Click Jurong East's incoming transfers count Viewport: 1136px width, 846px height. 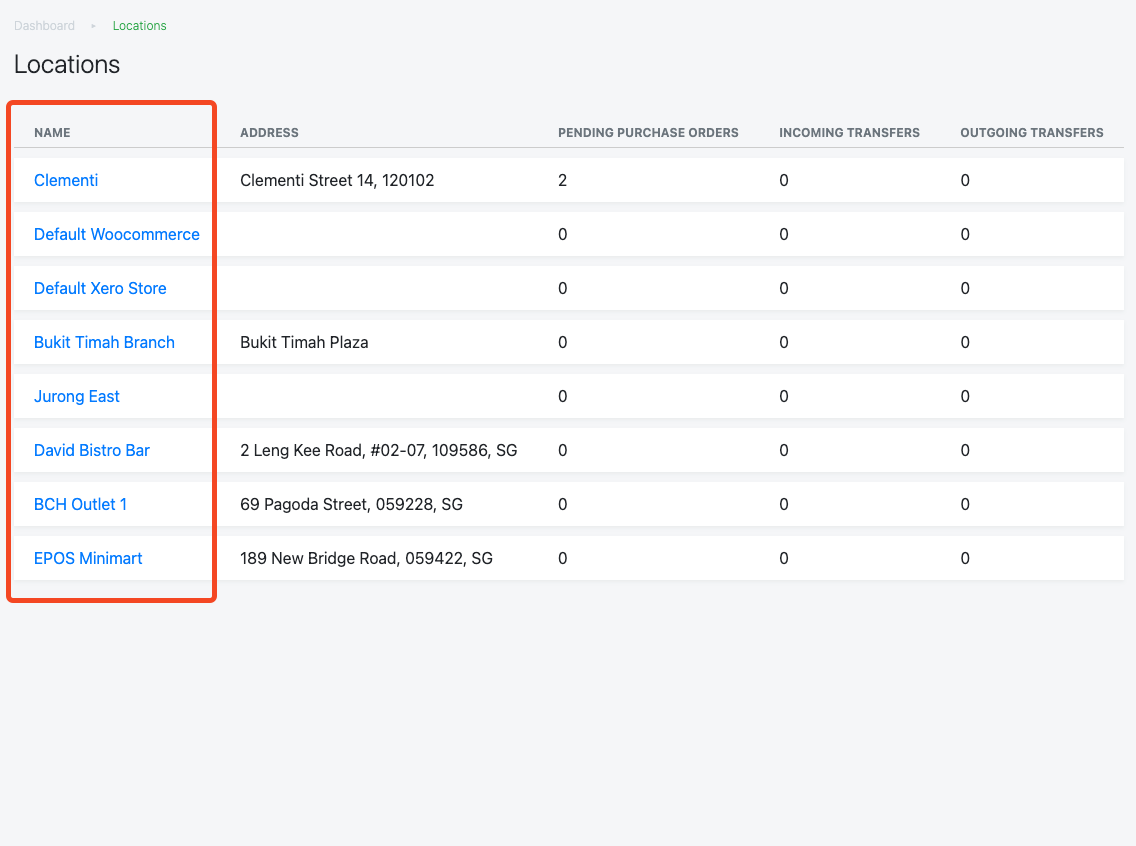click(784, 397)
